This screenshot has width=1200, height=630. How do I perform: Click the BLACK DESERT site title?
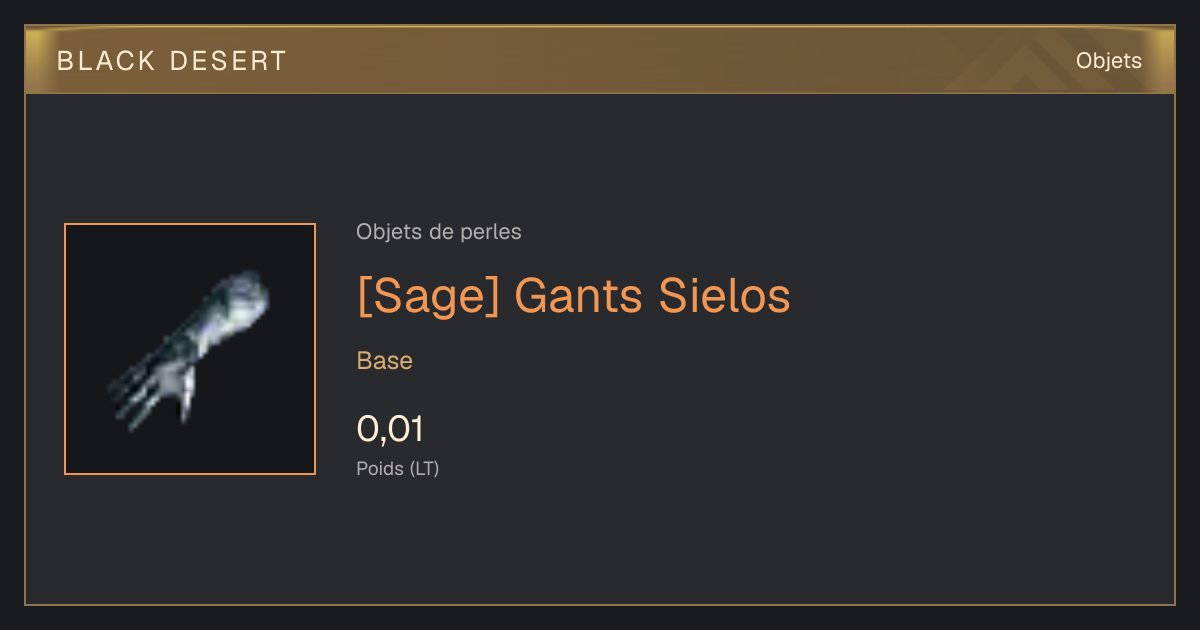[x=172, y=61]
